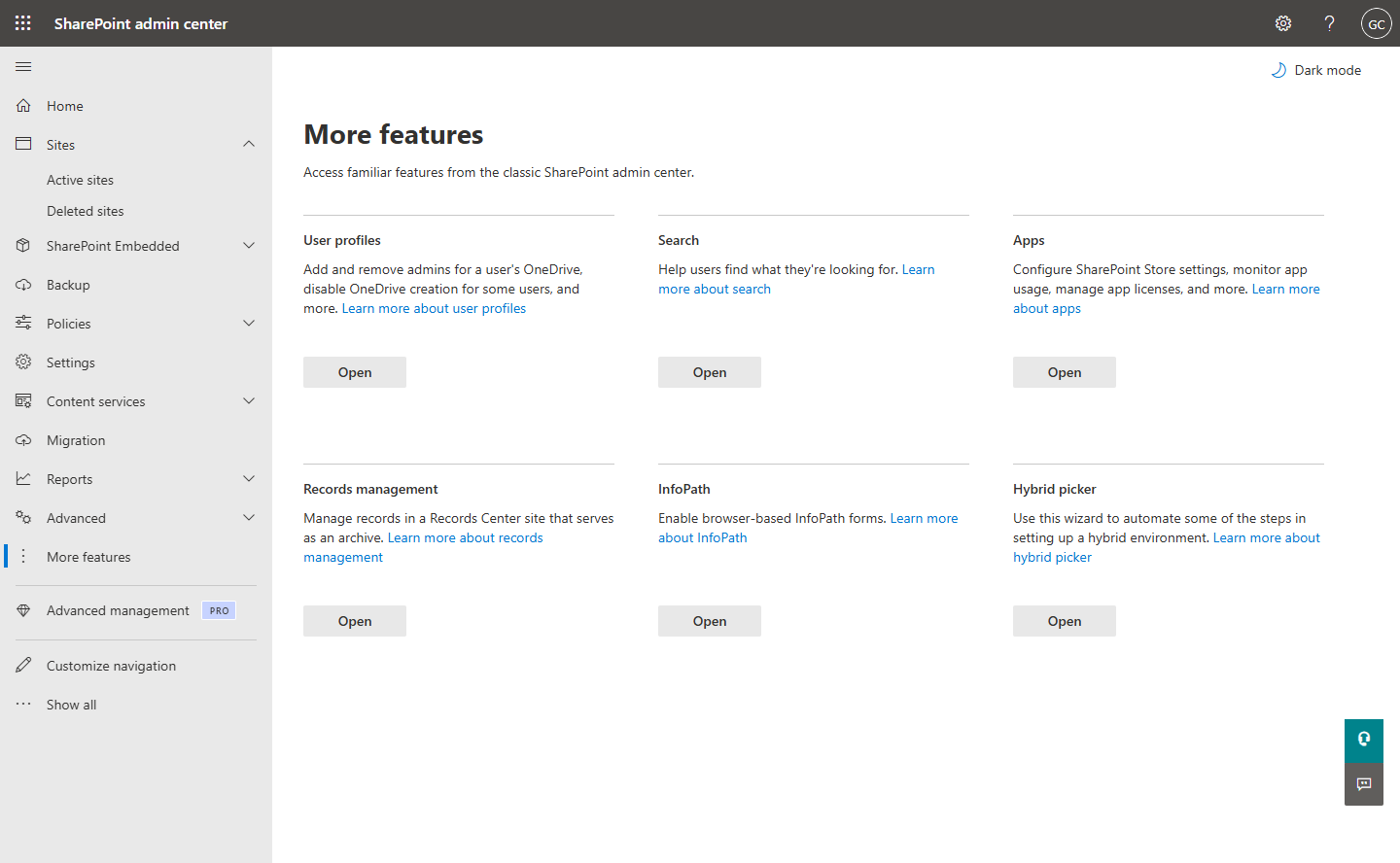Toggle Dark mode
Screen dimensions: 1400x863
pyautogui.click(x=1316, y=70)
